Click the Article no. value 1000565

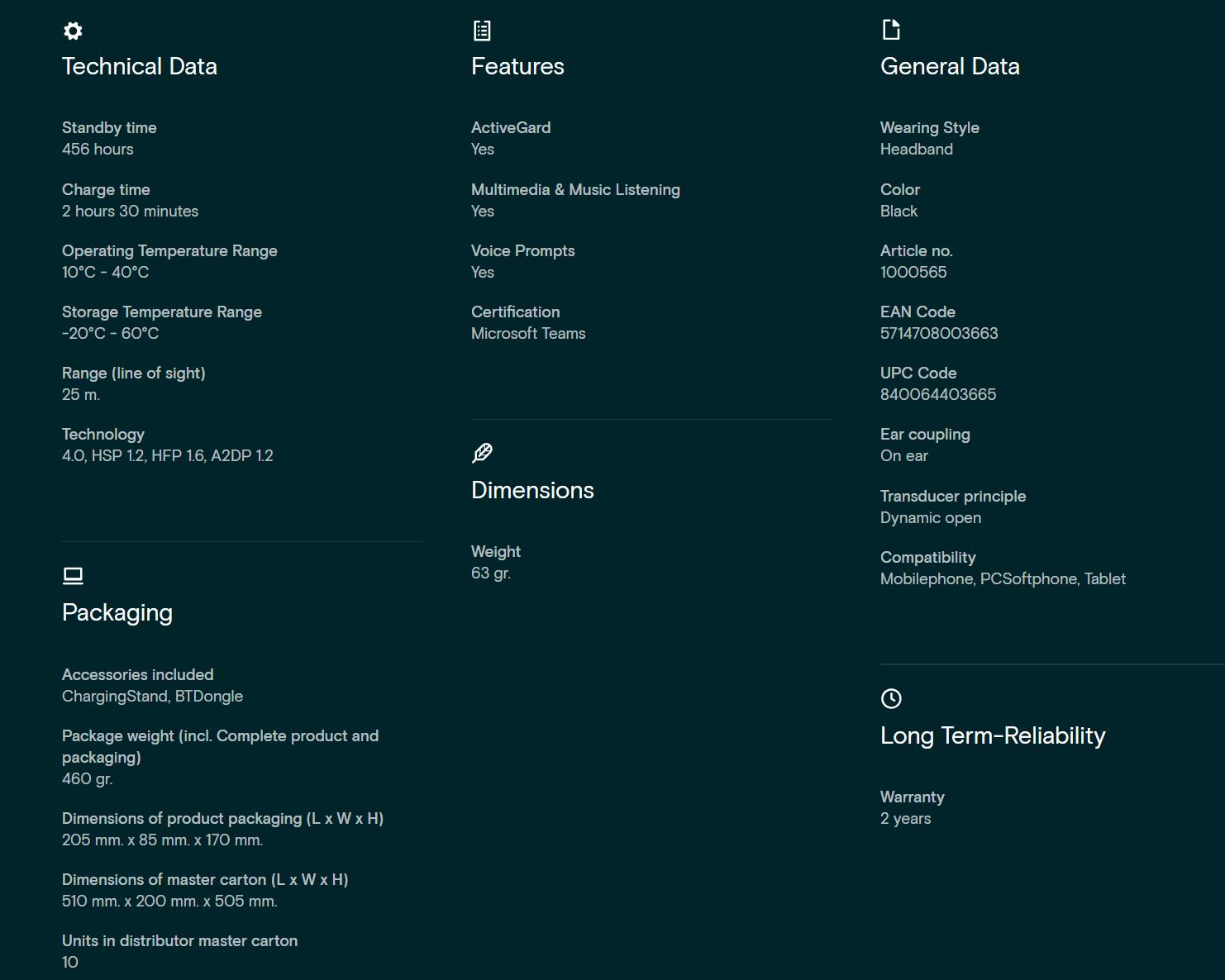tap(913, 273)
